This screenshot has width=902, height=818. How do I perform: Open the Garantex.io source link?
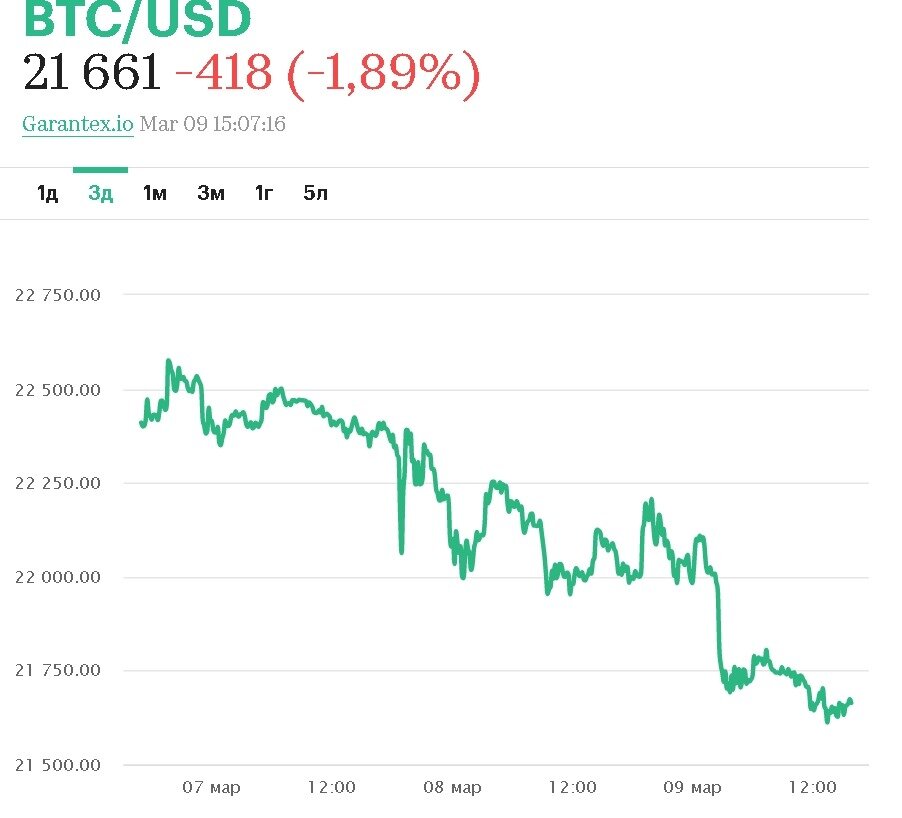pyautogui.click(x=77, y=124)
